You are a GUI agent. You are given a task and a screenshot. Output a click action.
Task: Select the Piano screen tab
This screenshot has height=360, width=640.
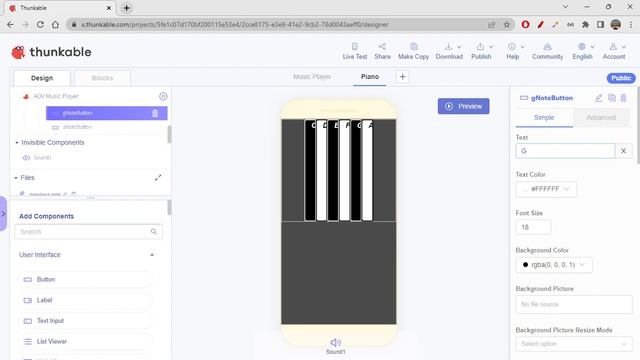(370, 77)
